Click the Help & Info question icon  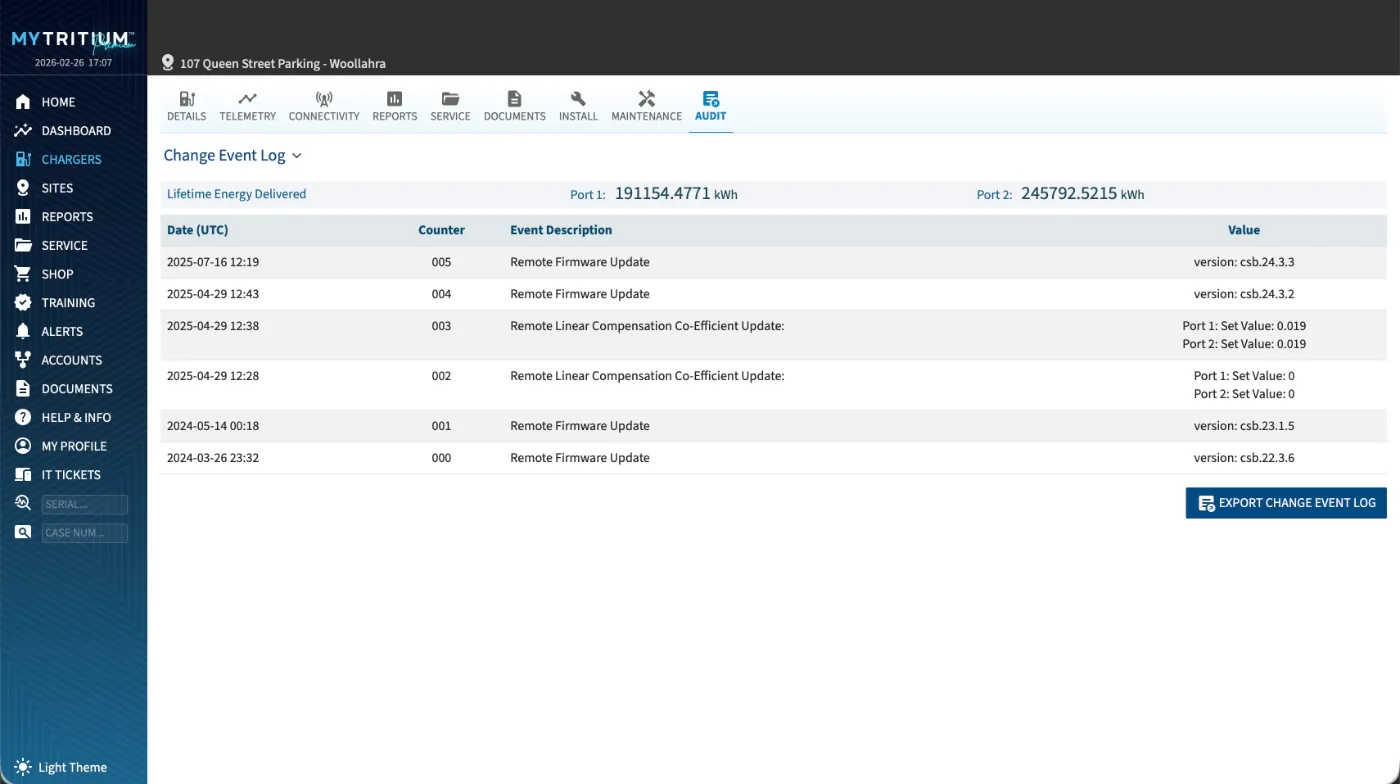pos(23,417)
